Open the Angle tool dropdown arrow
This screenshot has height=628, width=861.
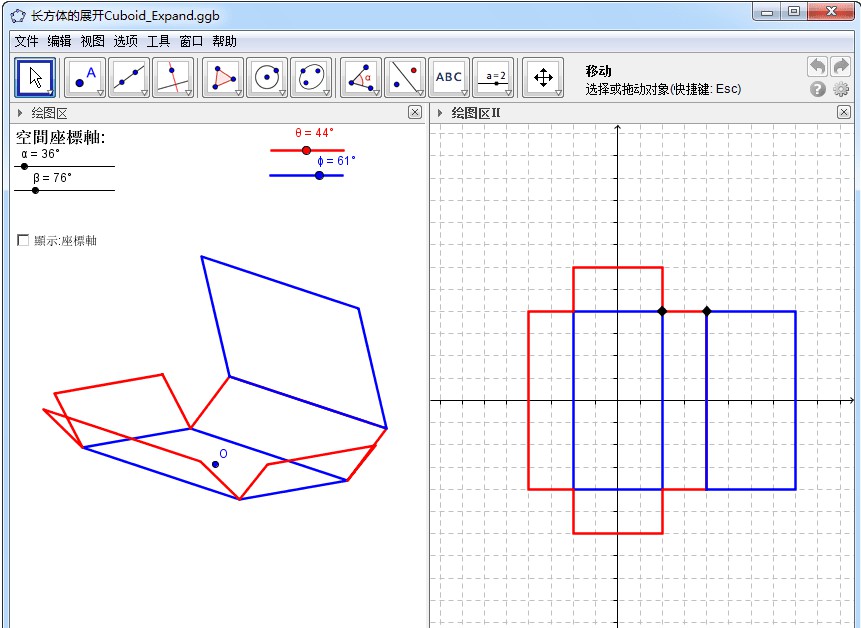tap(376, 93)
